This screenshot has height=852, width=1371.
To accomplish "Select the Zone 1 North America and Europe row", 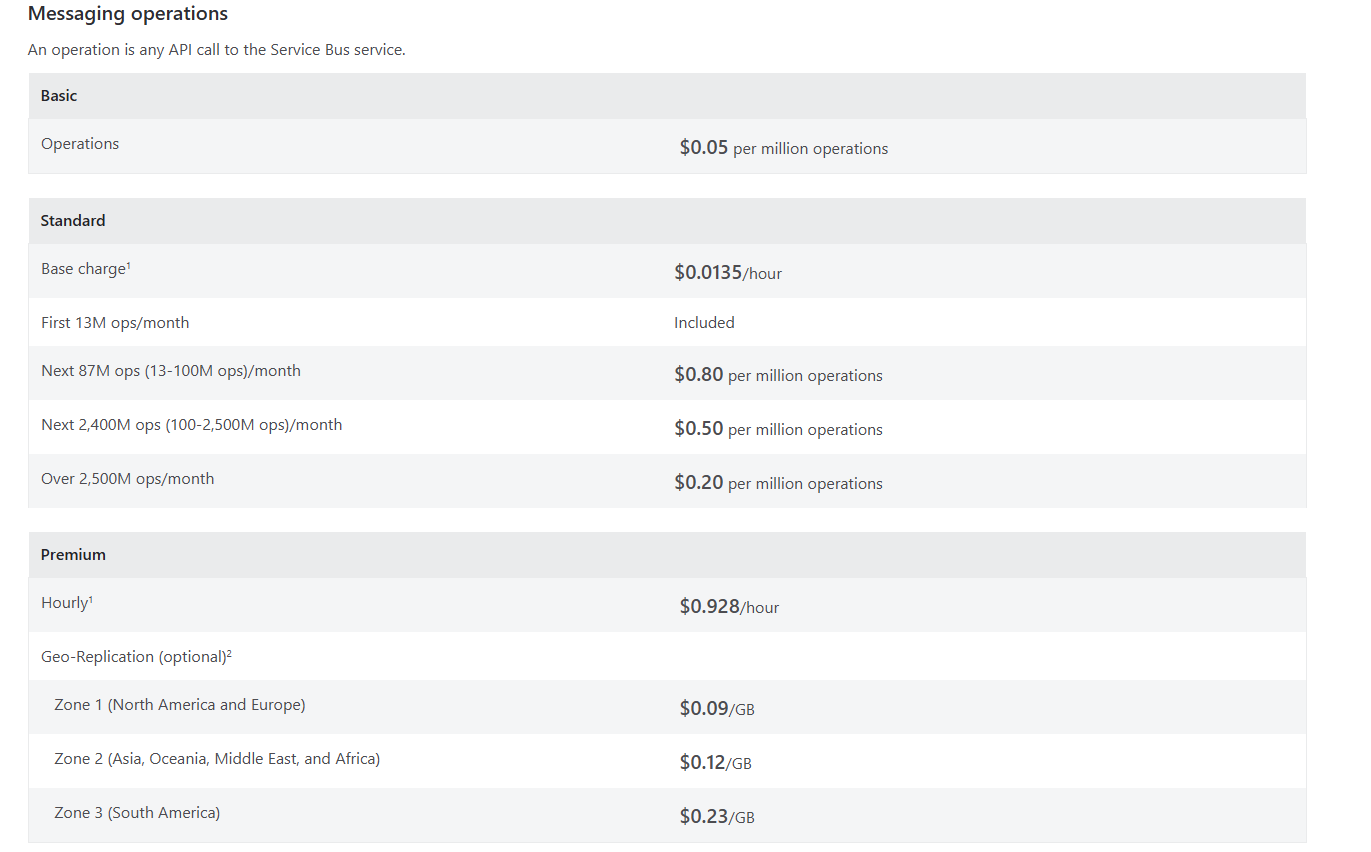I will coord(180,705).
